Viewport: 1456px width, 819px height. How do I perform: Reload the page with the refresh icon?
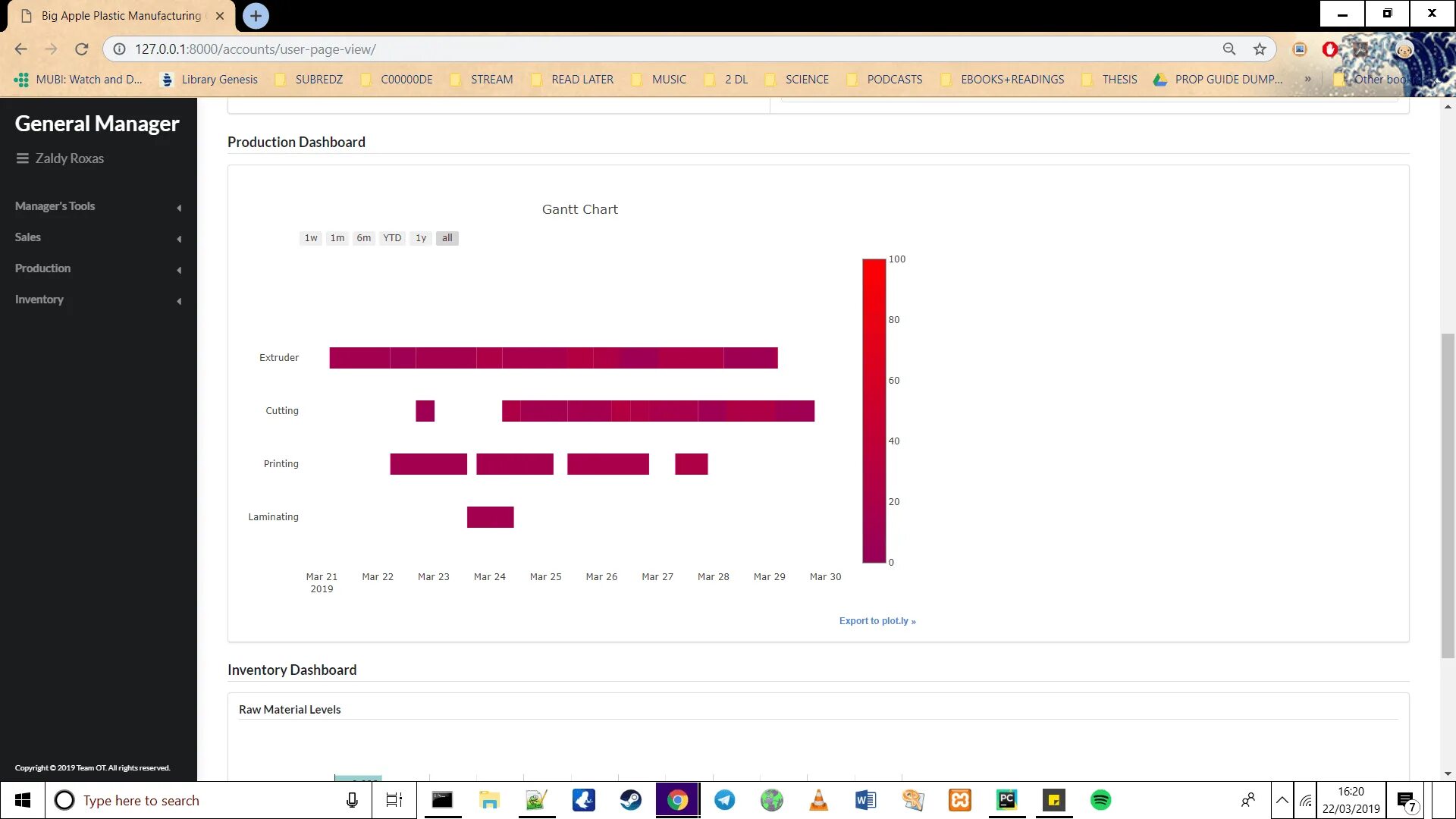pyautogui.click(x=82, y=49)
